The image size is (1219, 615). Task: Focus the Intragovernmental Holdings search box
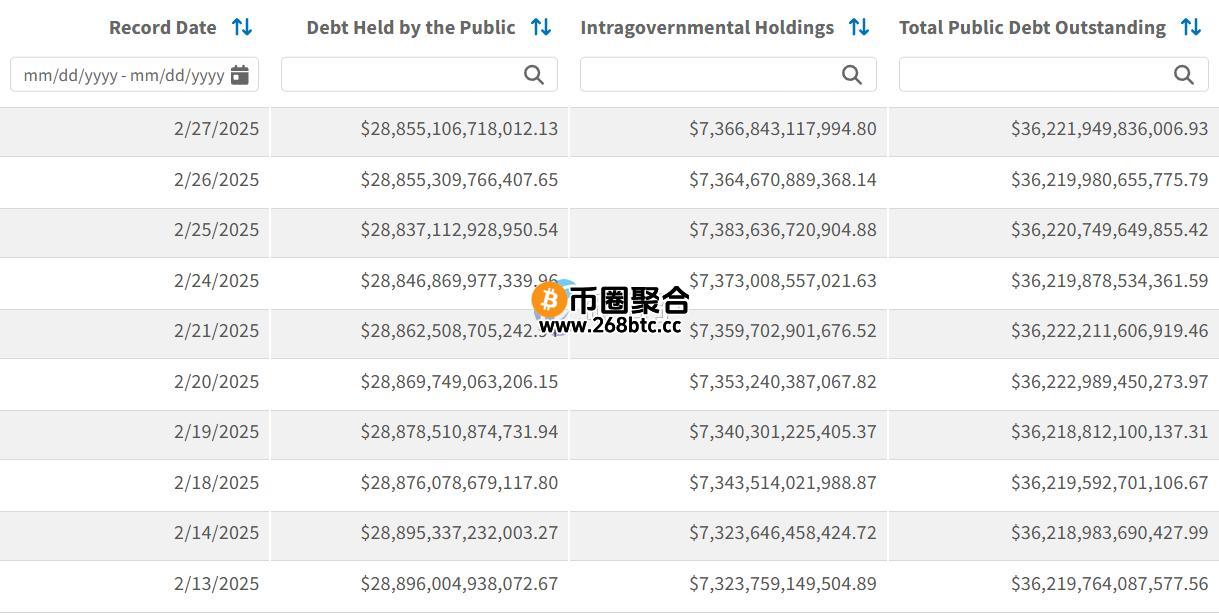click(728, 75)
